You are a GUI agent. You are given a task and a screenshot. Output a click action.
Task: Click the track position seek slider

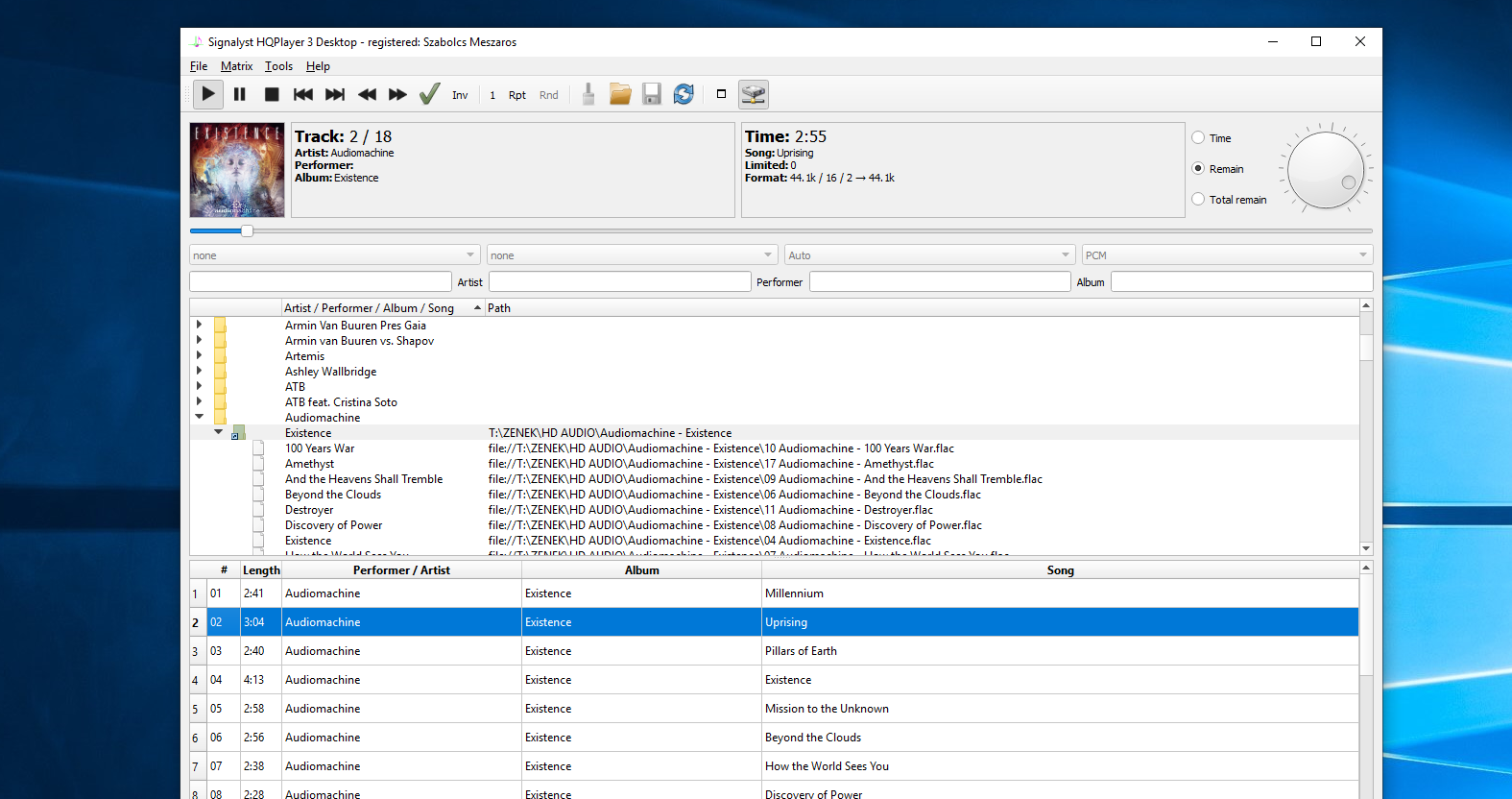tap(780, 230)
